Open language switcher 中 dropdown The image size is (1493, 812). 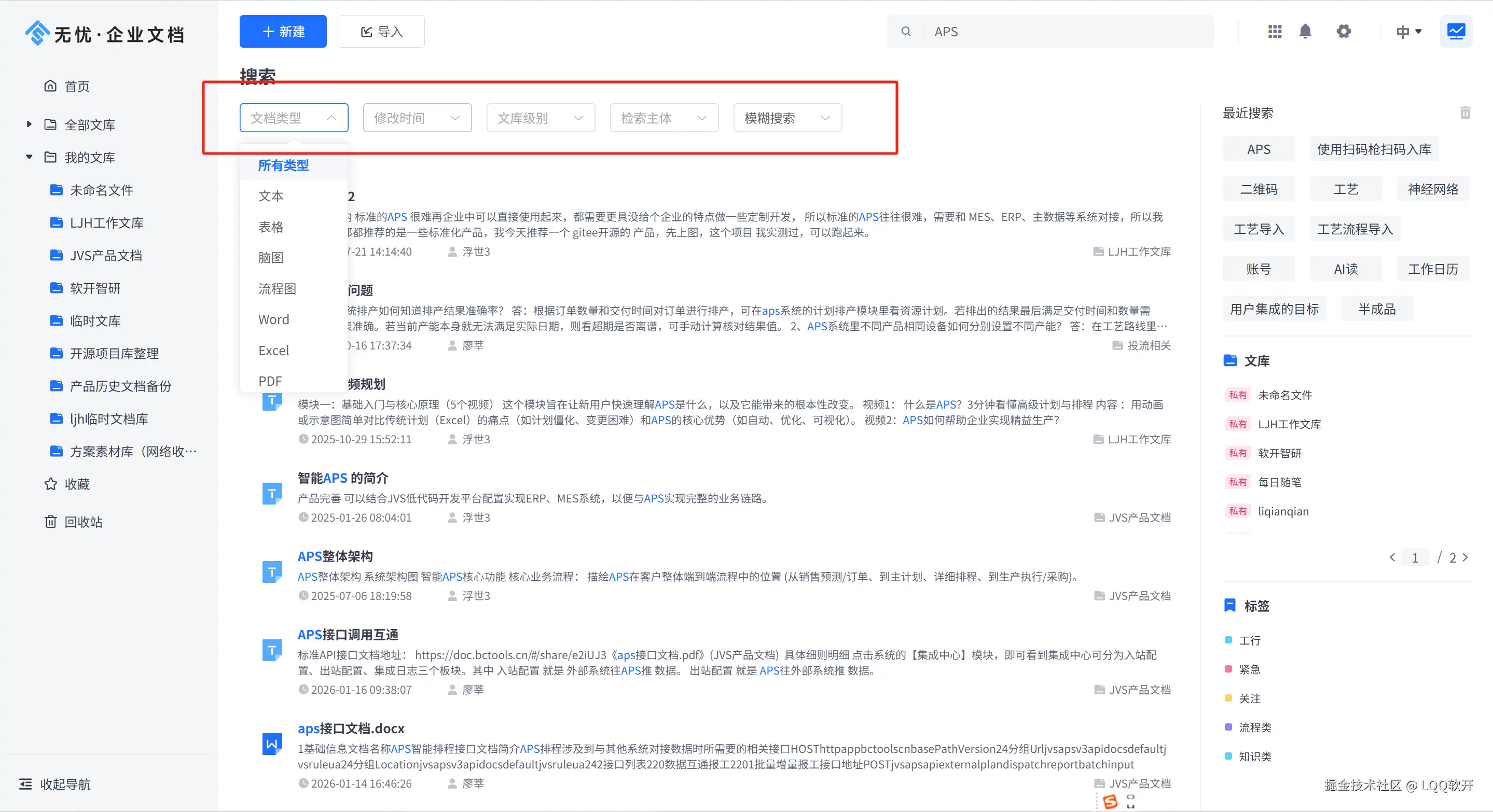pos(1408,32)
